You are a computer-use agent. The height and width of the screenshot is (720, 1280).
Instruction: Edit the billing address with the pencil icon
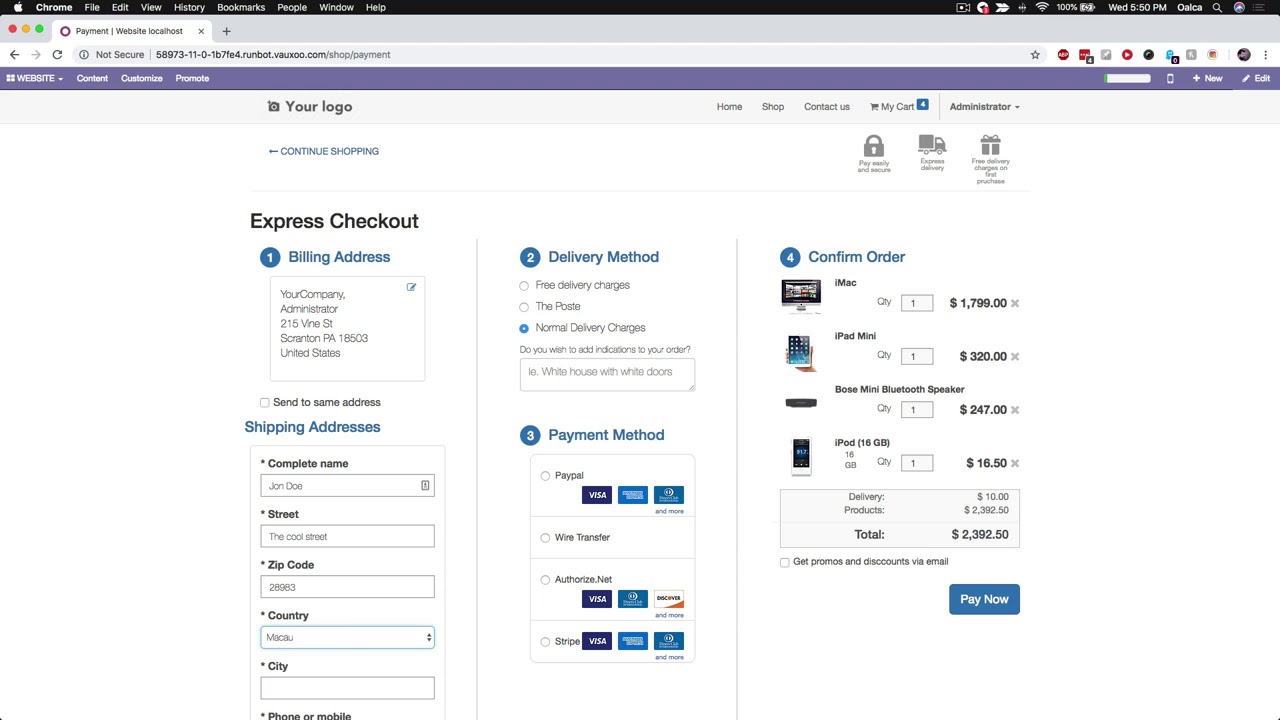pos(411,287)
